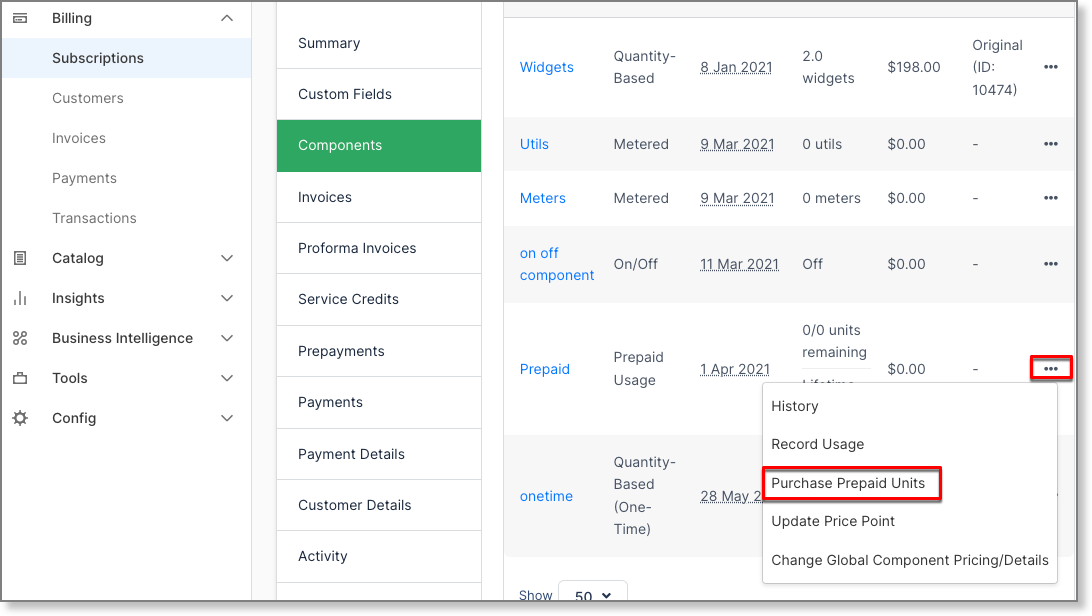Open the ellipsis menu for on off component

pyautogui.click(x=1050, y=264)
